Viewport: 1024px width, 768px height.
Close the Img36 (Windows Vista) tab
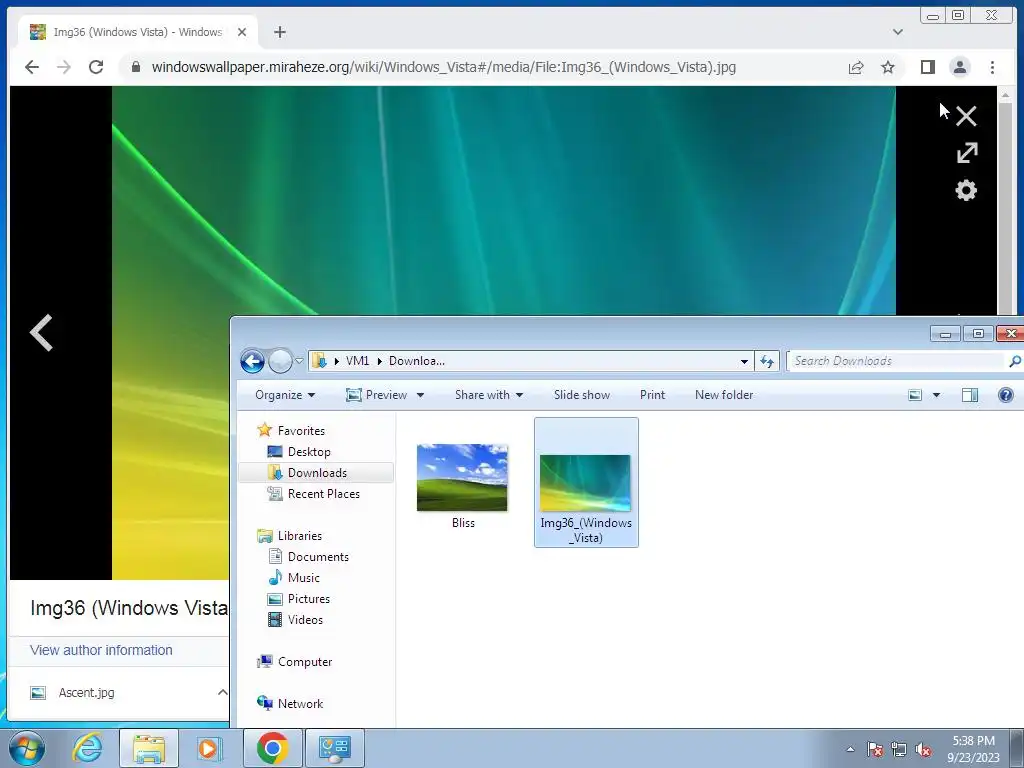242,32
